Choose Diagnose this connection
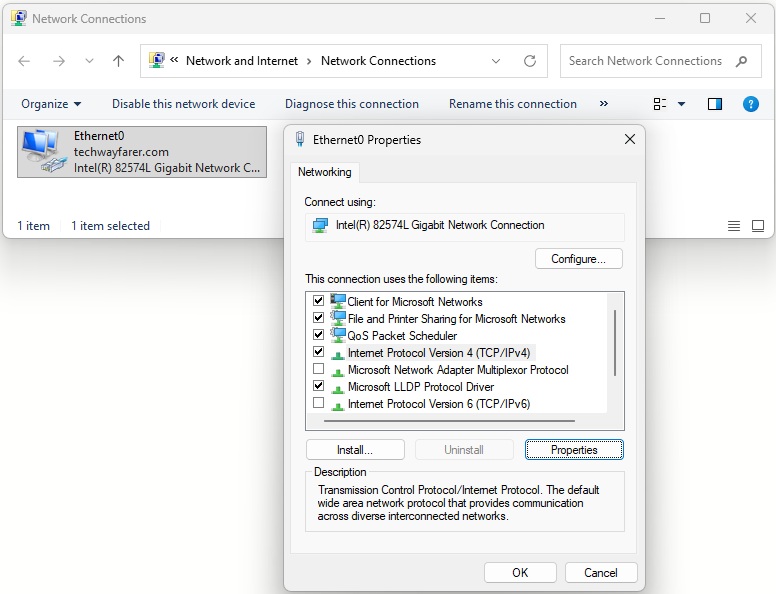 [x=352, y=104]
